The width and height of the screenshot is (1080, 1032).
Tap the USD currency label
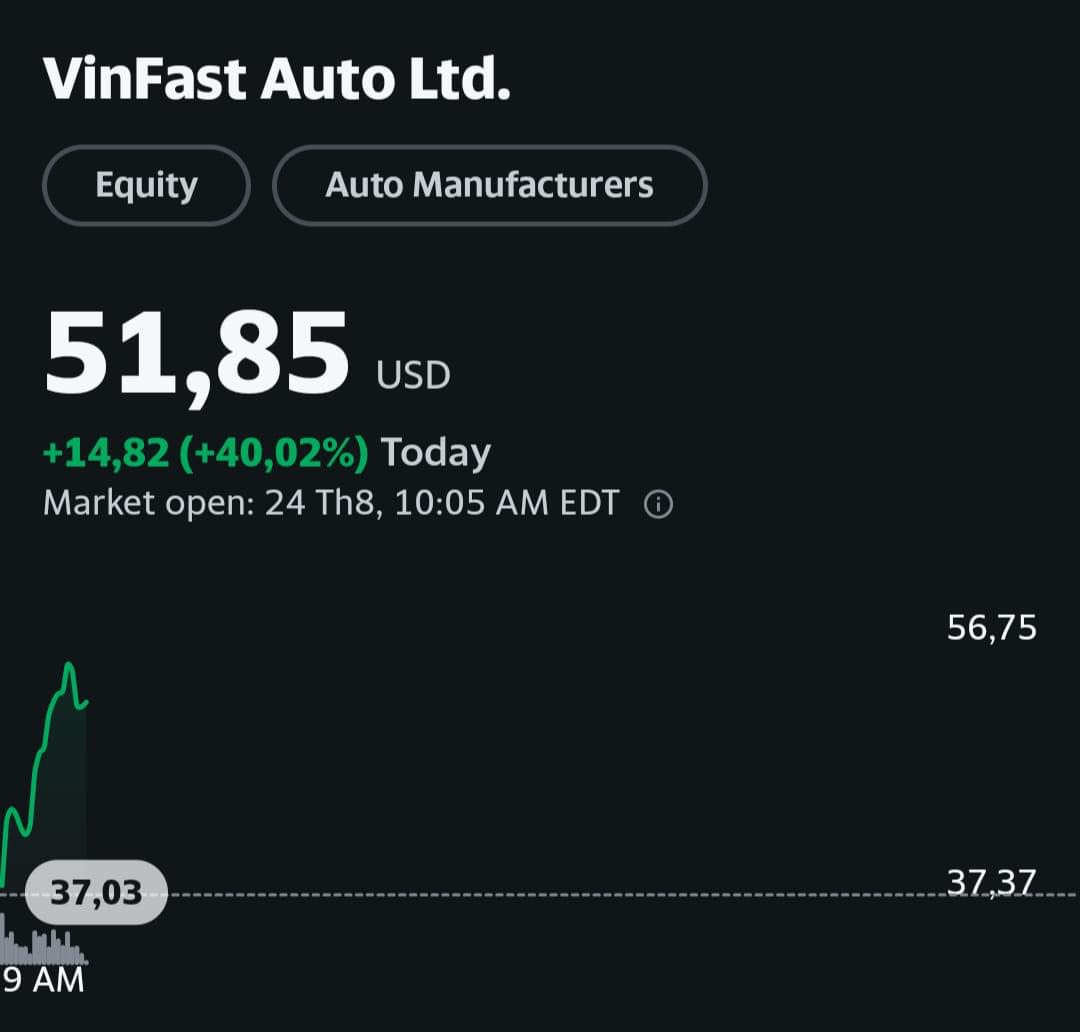click(x=413, y=376)
